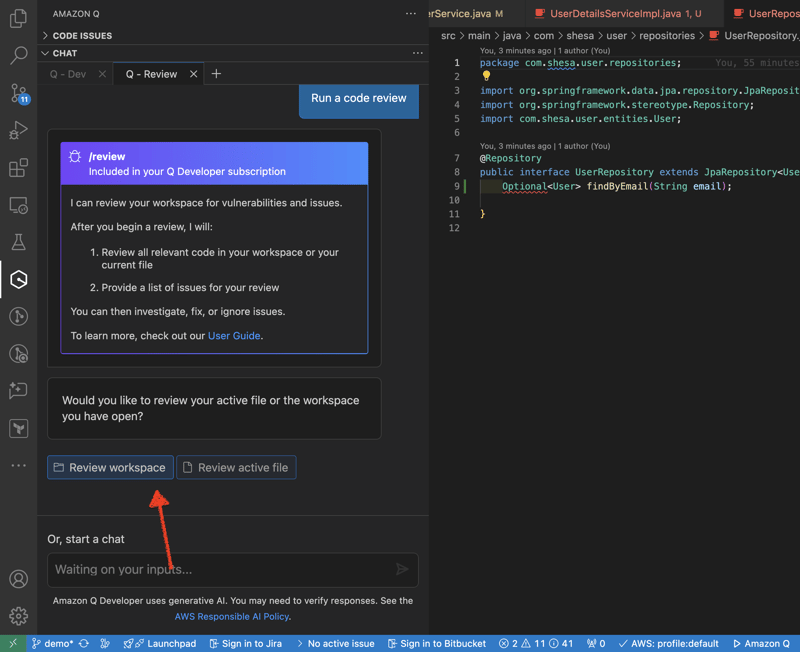Click the JpaRepository type on line 8
The height and width of the screenshot is (652, 800).
[x=740, y=172]
